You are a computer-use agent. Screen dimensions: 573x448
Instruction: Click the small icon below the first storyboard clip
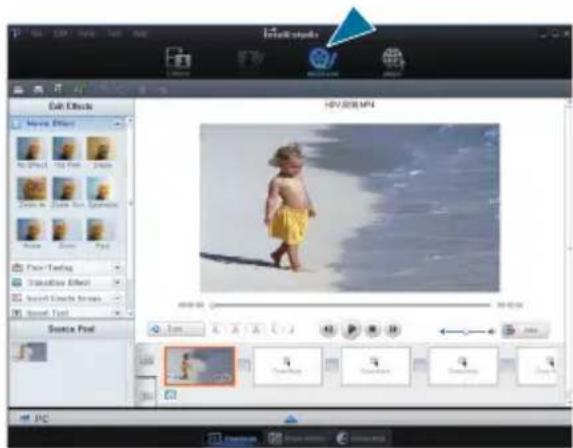coord(170,394)
